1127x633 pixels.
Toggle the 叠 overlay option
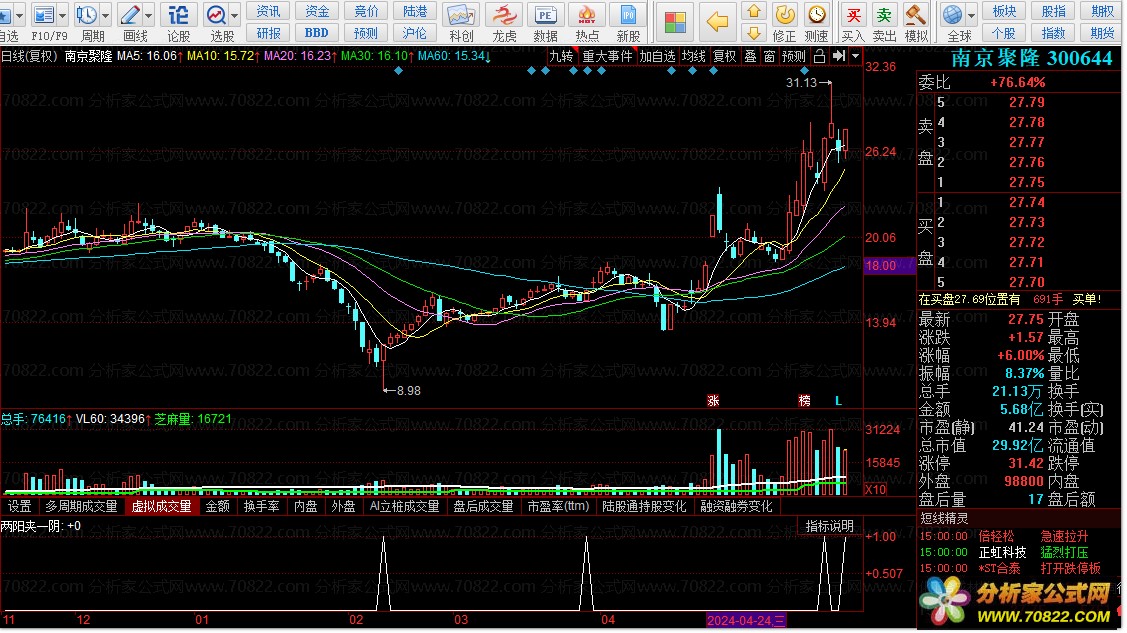[750, 56]
